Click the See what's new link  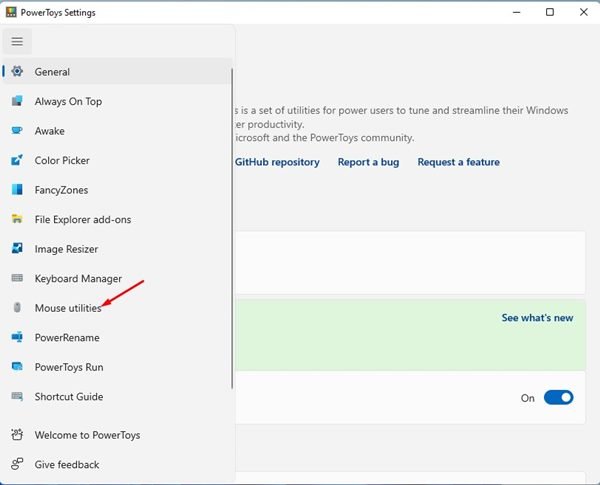[x=537, y=318]
